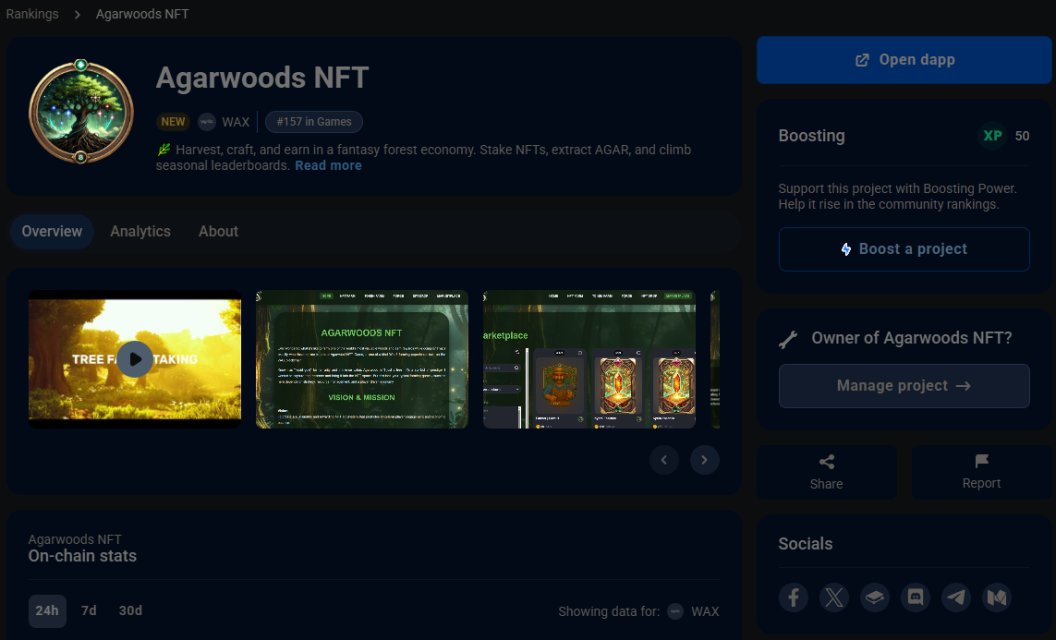Open the Telegram social link
1056x640 pixels.
pyautogui.click(x=956, y=597)
